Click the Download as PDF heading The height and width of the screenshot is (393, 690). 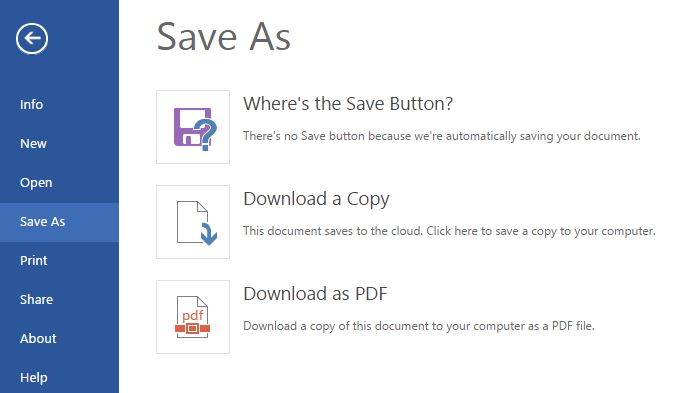(315, 294)
